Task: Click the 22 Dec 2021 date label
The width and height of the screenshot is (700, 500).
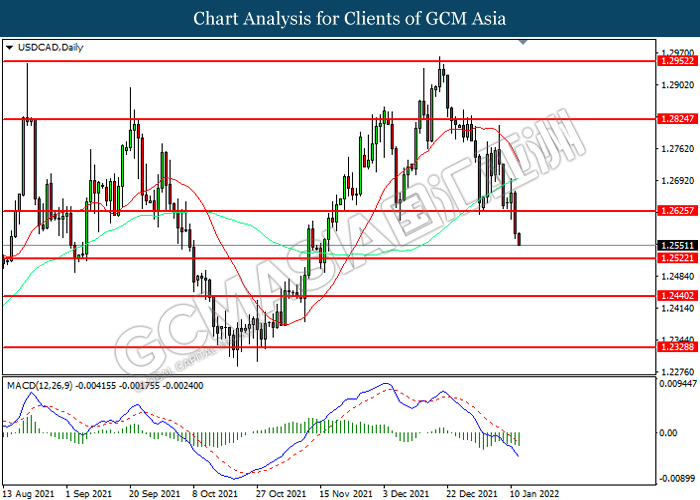Action: (472, 494)
